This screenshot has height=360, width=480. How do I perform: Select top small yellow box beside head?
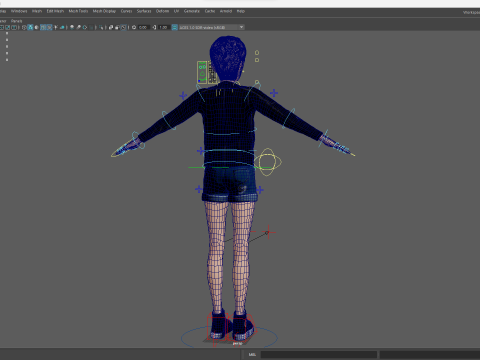coord(257,52)
